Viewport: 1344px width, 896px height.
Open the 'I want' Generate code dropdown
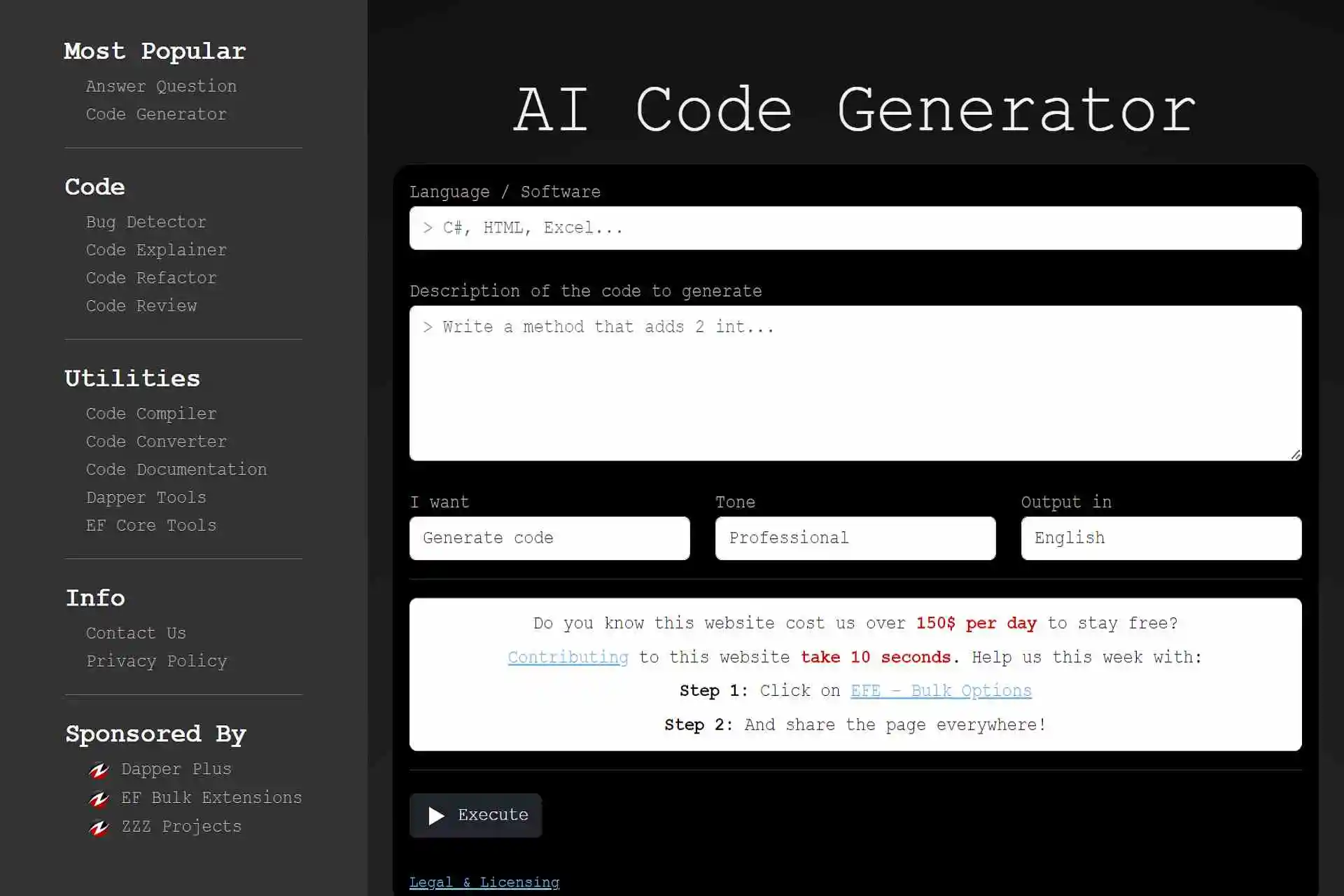(549, 538)
